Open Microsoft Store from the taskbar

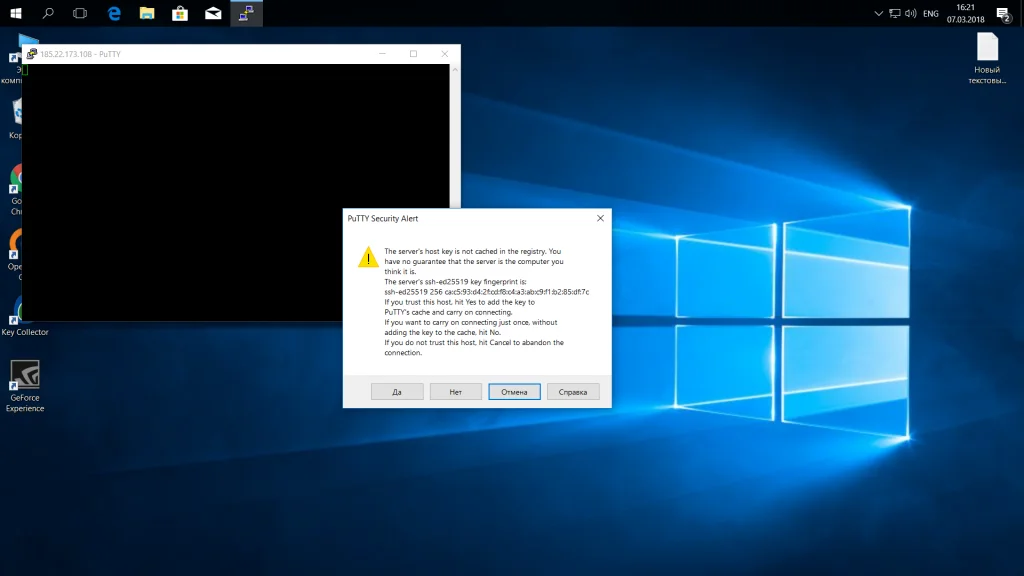tap(180, 13)
